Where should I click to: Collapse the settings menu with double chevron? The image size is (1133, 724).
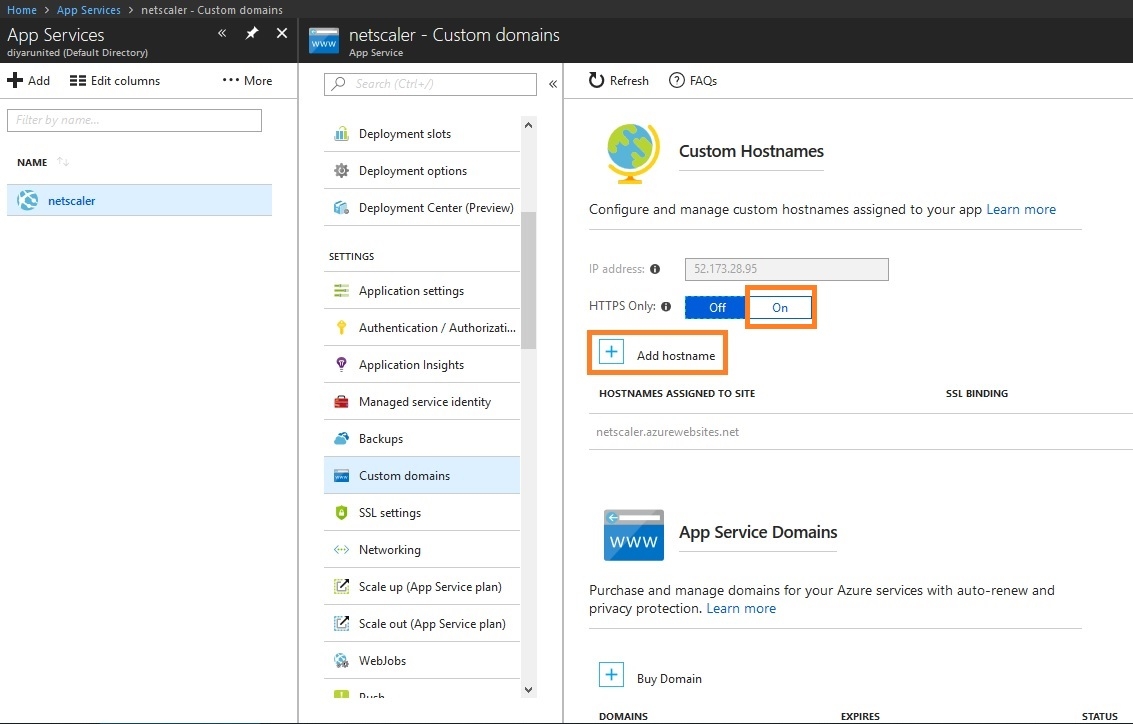pos(553,84)
